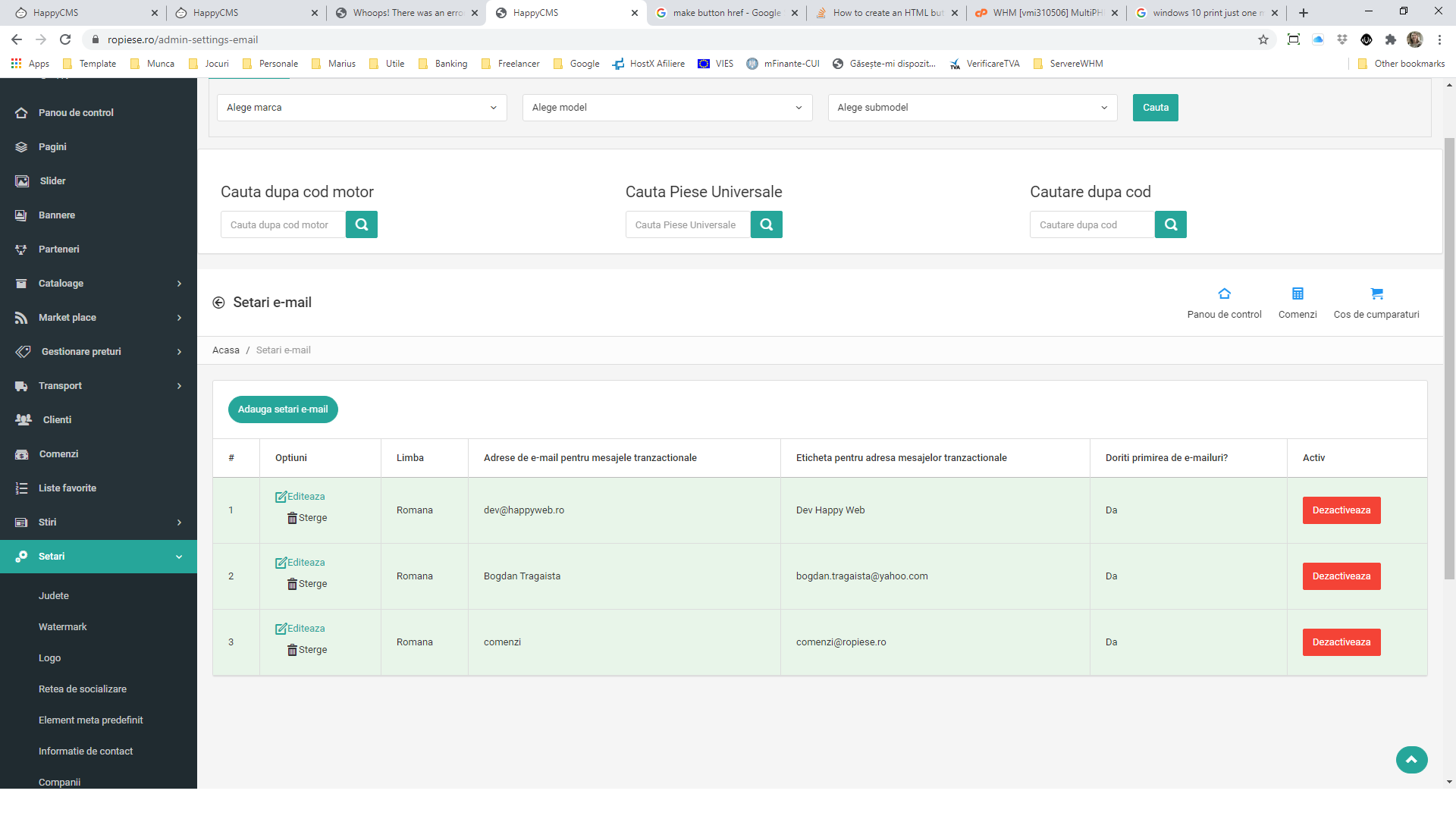This screenshot has height=819, width=1456.
Task: Open Retea de socializare settings item
Action: click(x=83, y=689)
